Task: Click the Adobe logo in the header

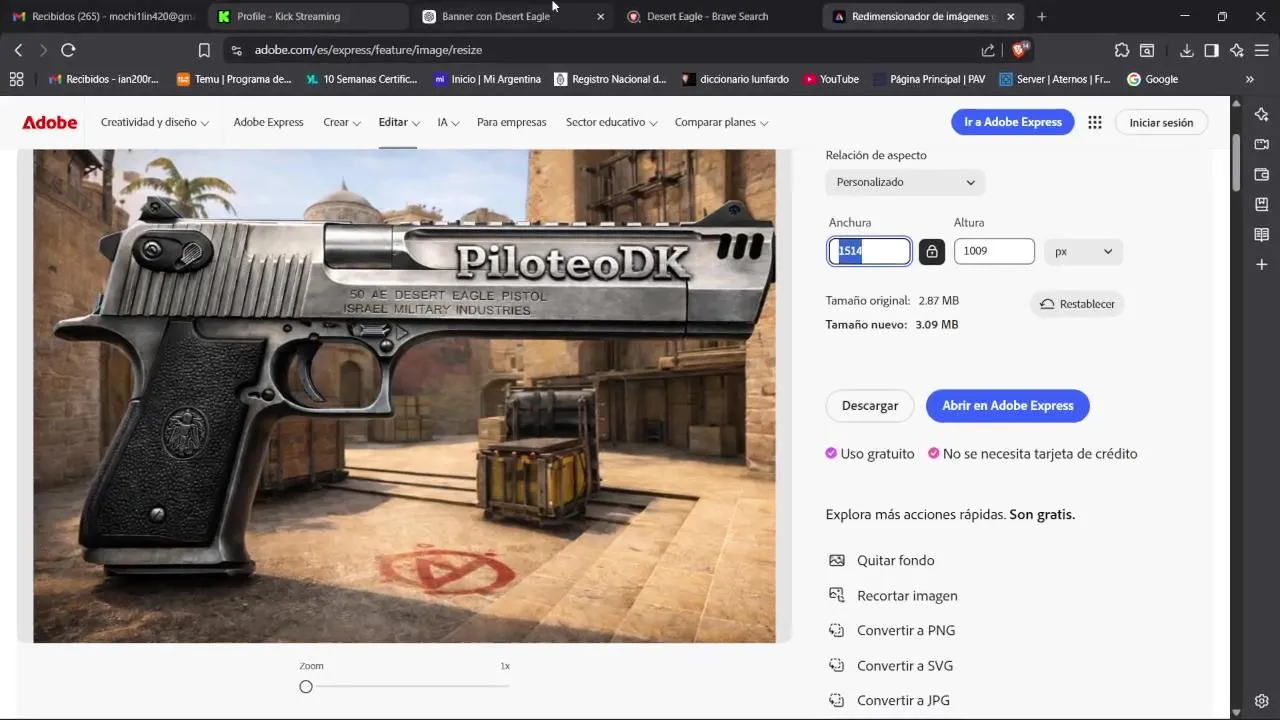Action: coord(50,122)
